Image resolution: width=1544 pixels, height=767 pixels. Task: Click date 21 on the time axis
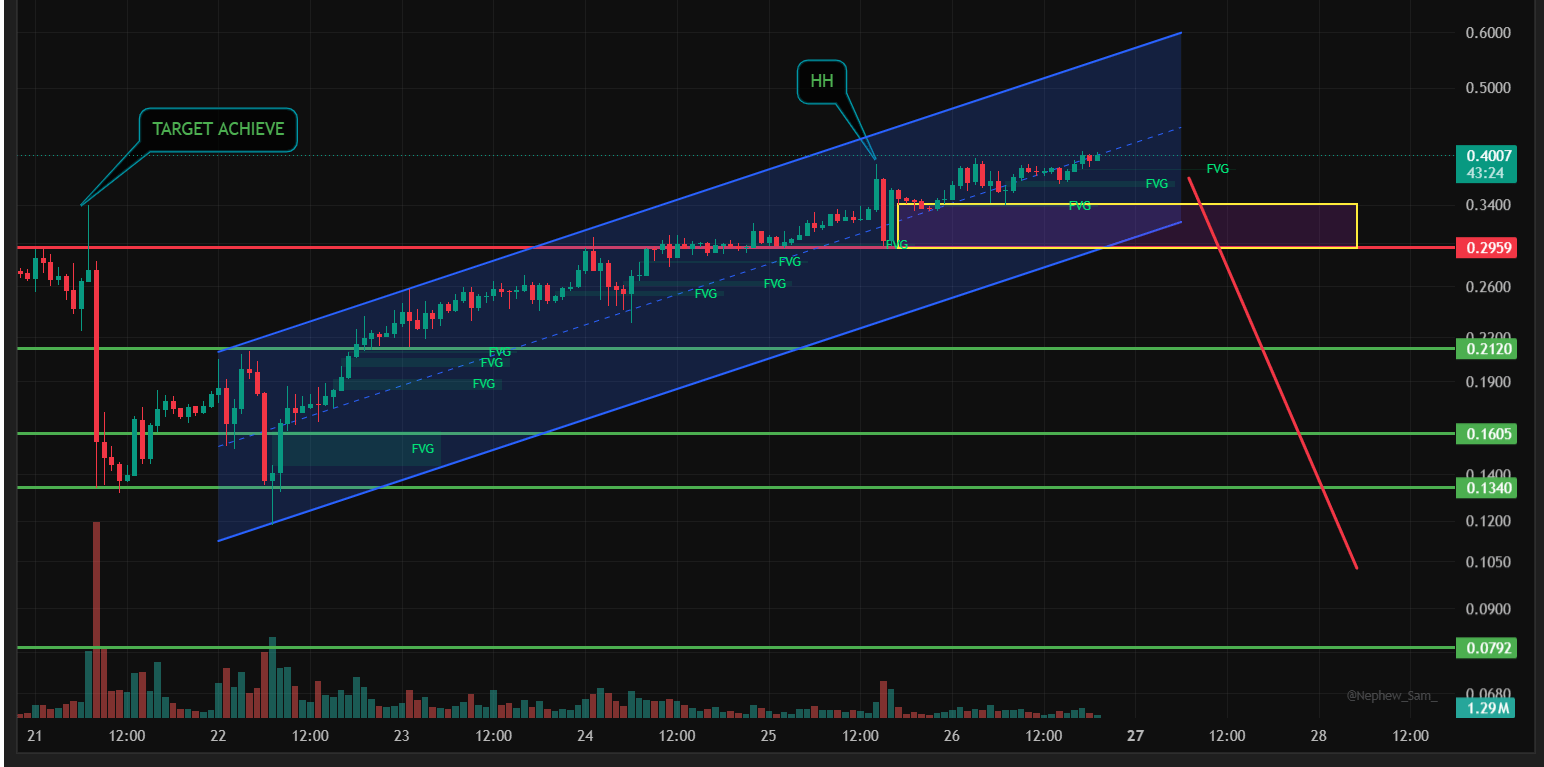[35, 737]
